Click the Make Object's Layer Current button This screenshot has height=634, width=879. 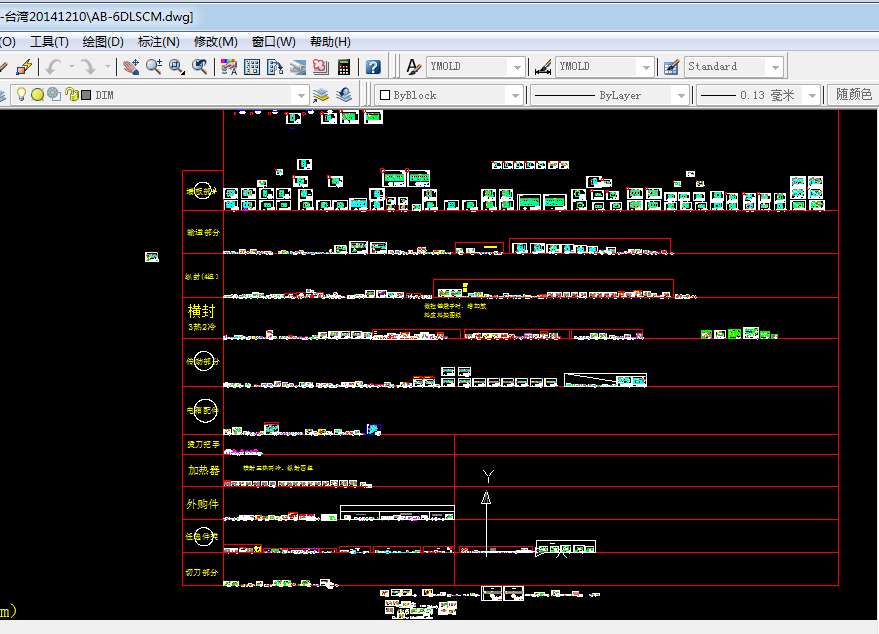pos(321,95)
